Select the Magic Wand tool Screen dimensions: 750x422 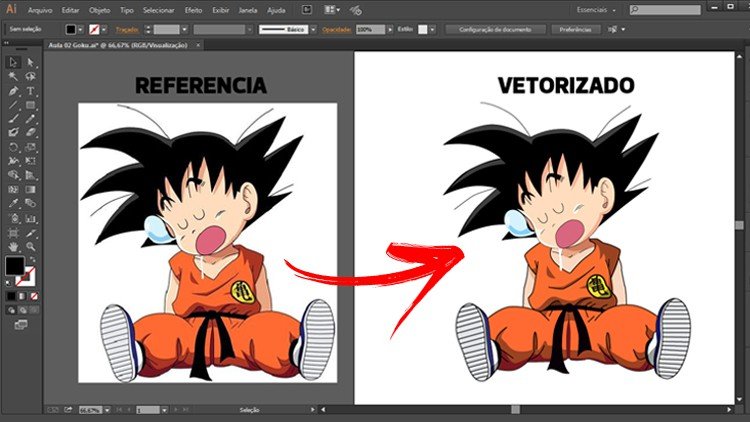click(x=13, y=77)
